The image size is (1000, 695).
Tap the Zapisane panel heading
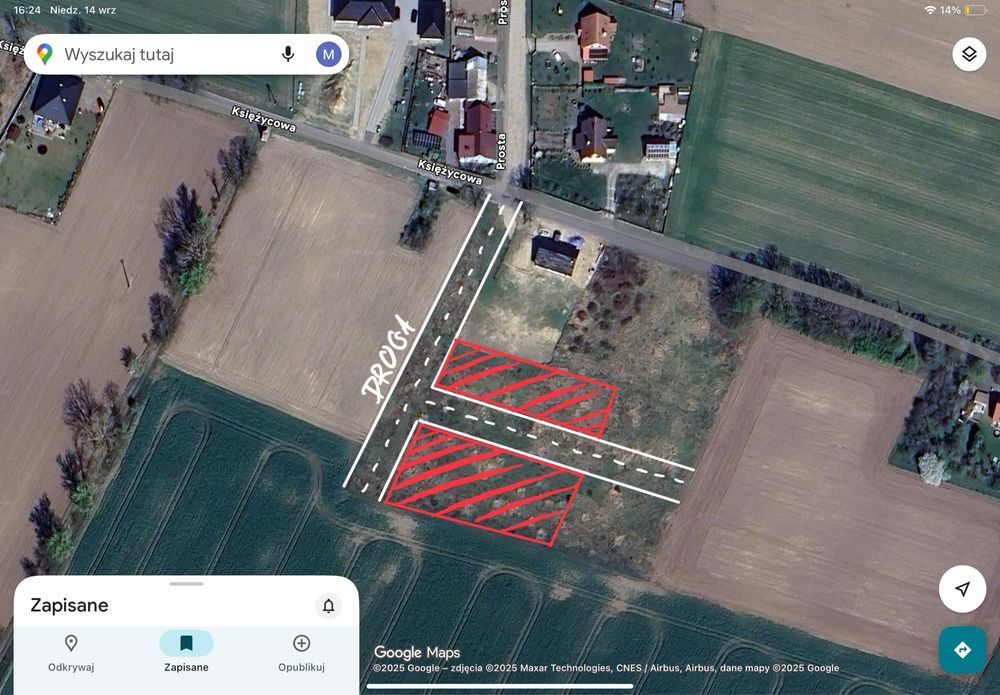click(x=70, y=605)
